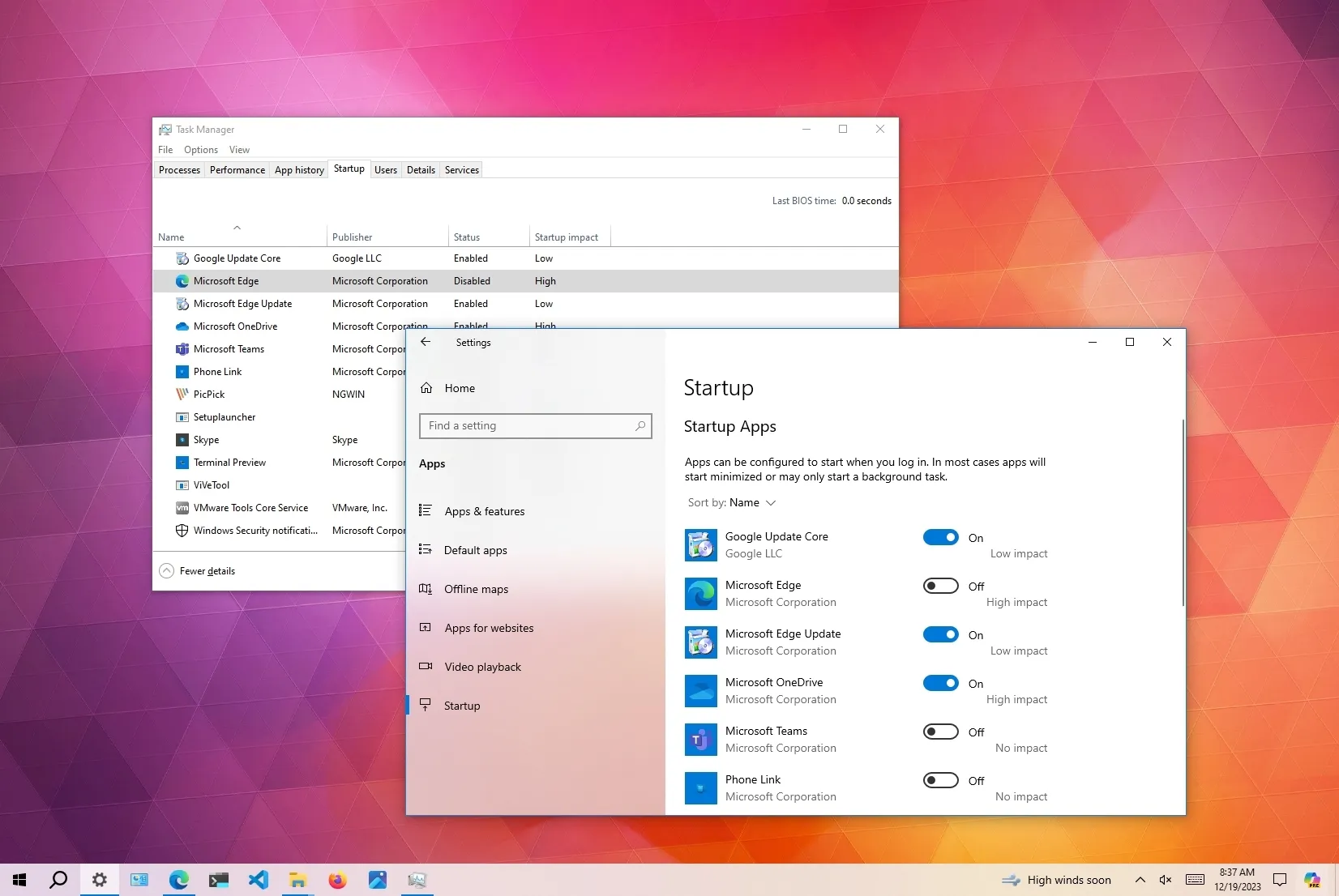The height and width of the screenshot is (896, 1339).
Task: Open Firefox from taskbar
Action: (x=338, y=880)
